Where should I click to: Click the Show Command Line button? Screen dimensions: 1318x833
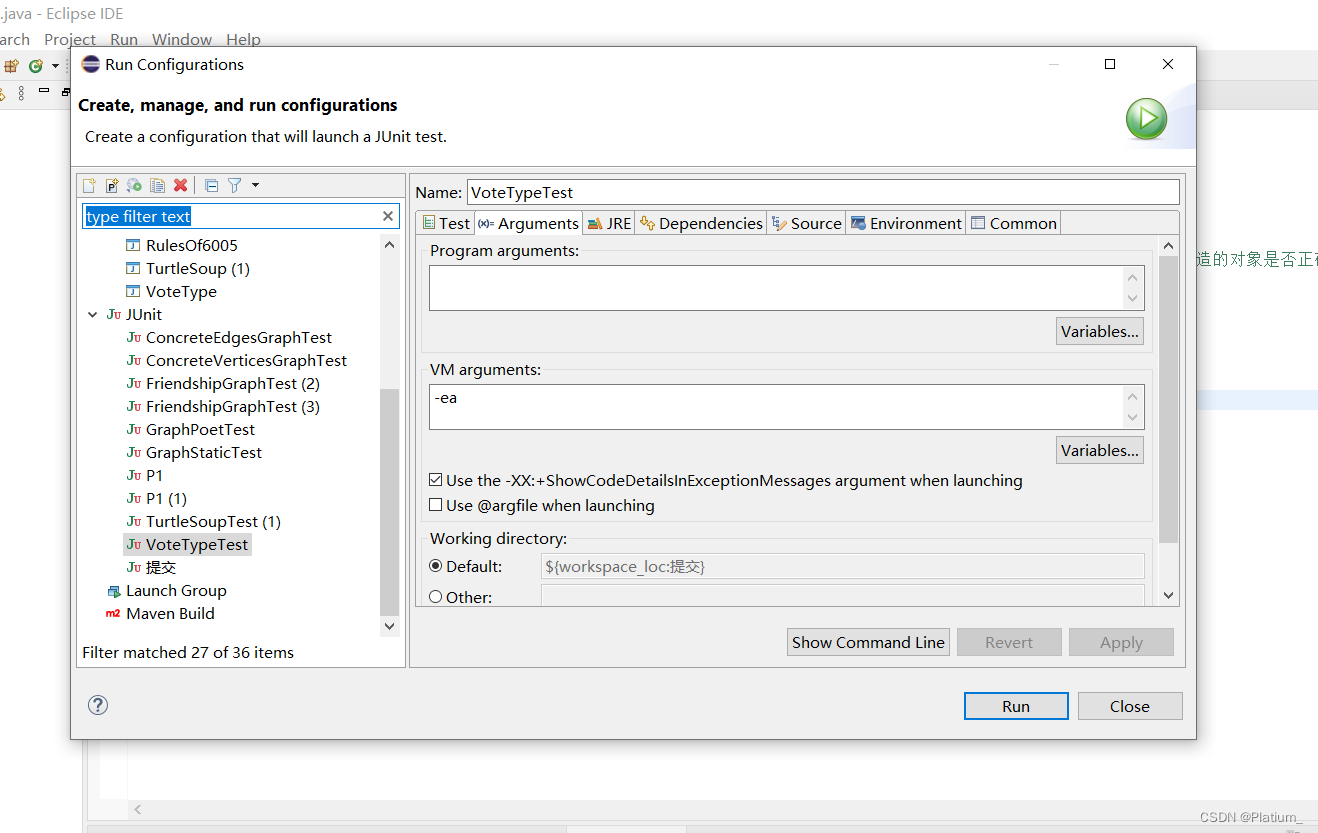click(868, 641)
